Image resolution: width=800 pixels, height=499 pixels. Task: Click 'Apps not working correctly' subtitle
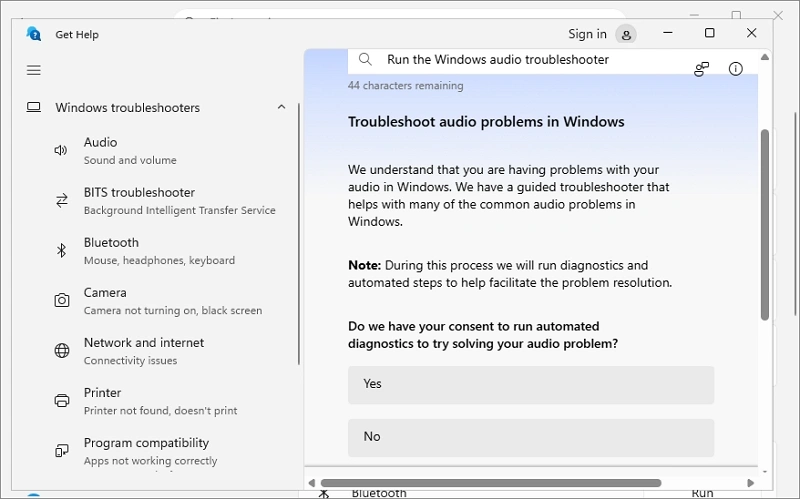click(151, 460)
